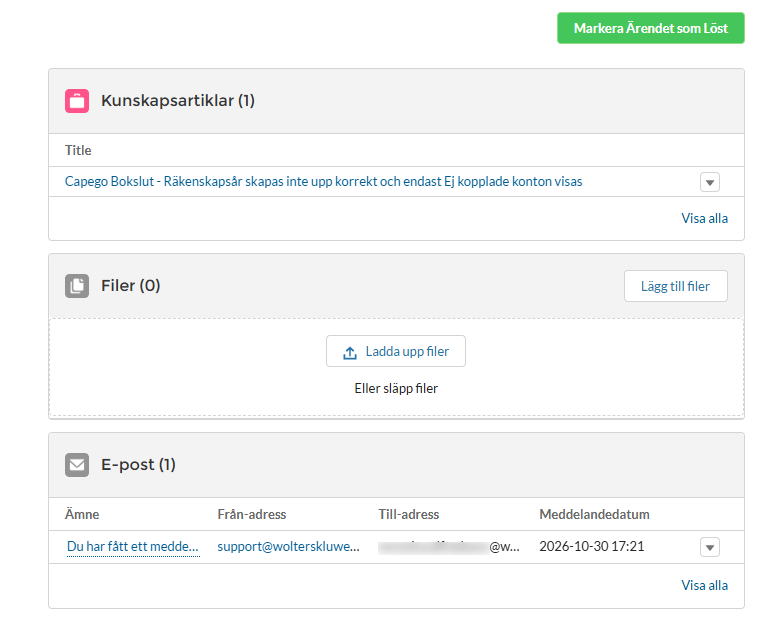The width and height of the screenshot is (769, 621).
Task: Click the Meddelandedatum column header
Action: 594,514
